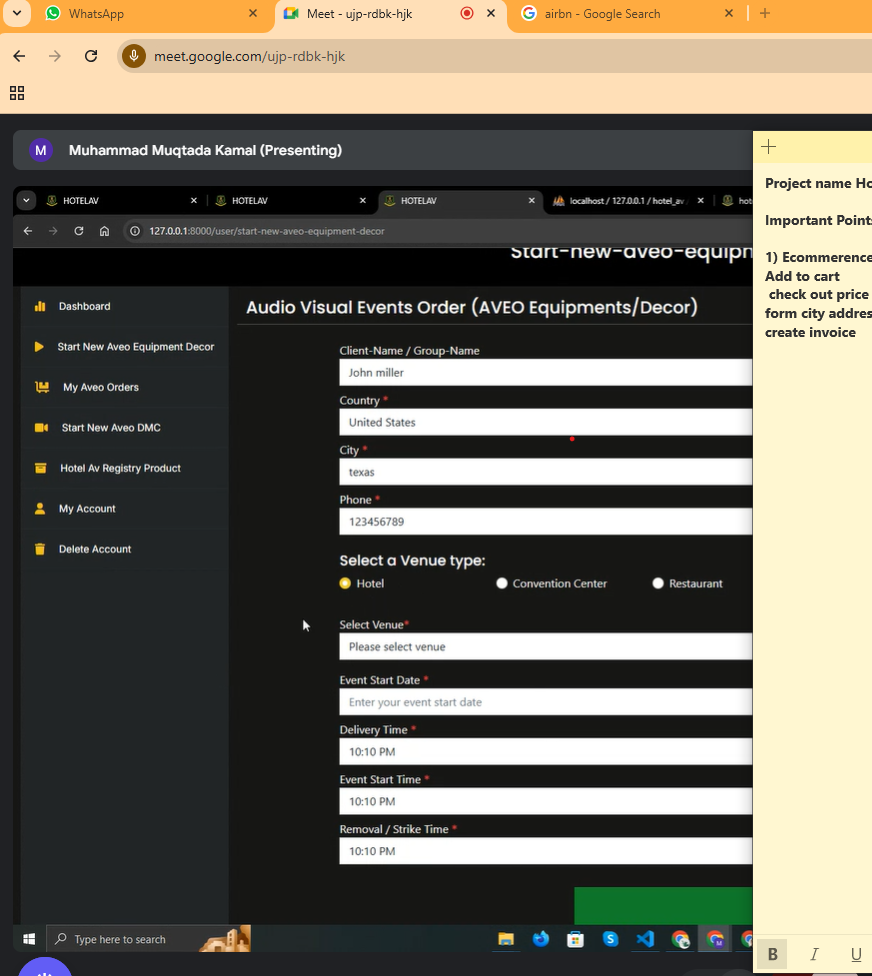This screenshot has width=872, height=976.
Task: Click the Windows taskbar search box
Action: coord(149,939)
